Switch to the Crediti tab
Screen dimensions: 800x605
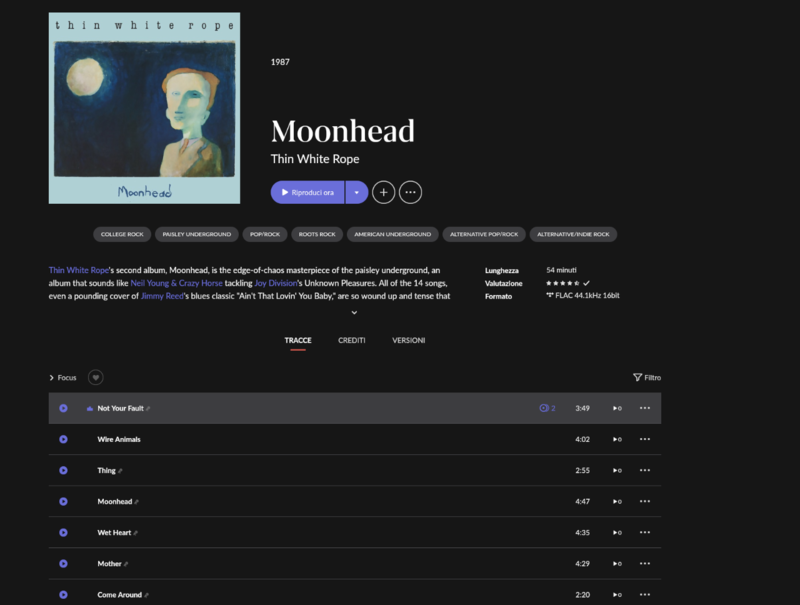tap(352, 340)
